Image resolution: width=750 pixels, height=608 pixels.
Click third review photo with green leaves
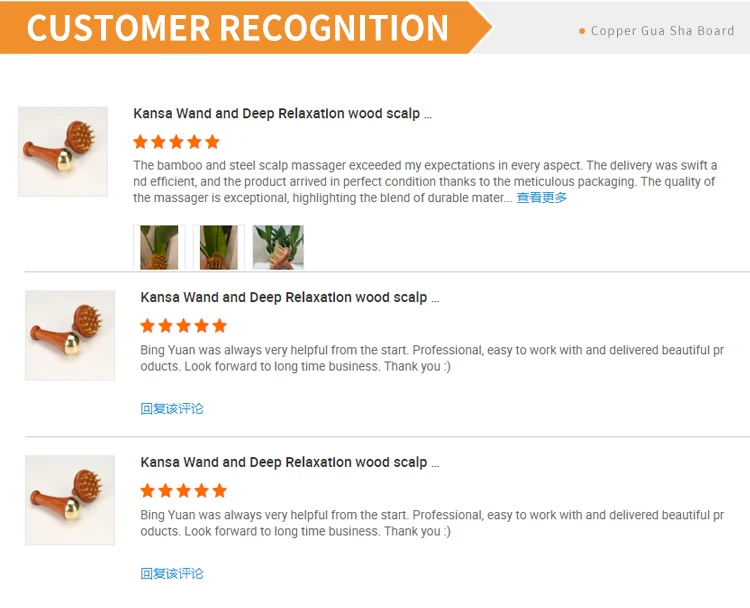[278, 247]
